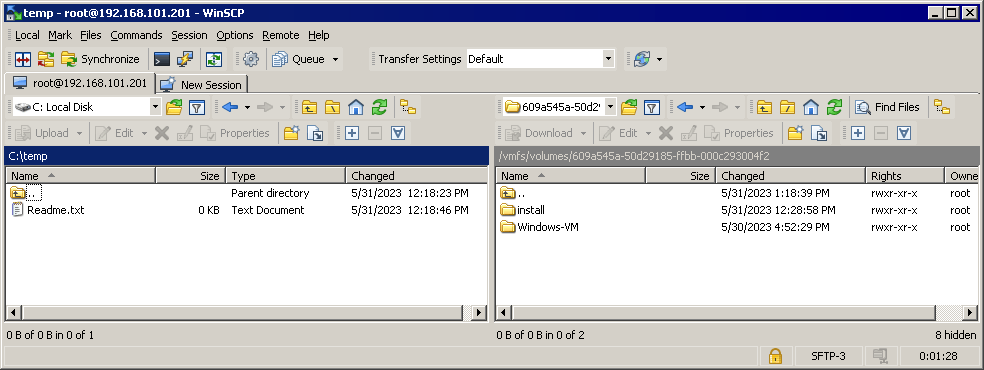Go back in the remote panel
984x370 pixels.
pos(685,107)
